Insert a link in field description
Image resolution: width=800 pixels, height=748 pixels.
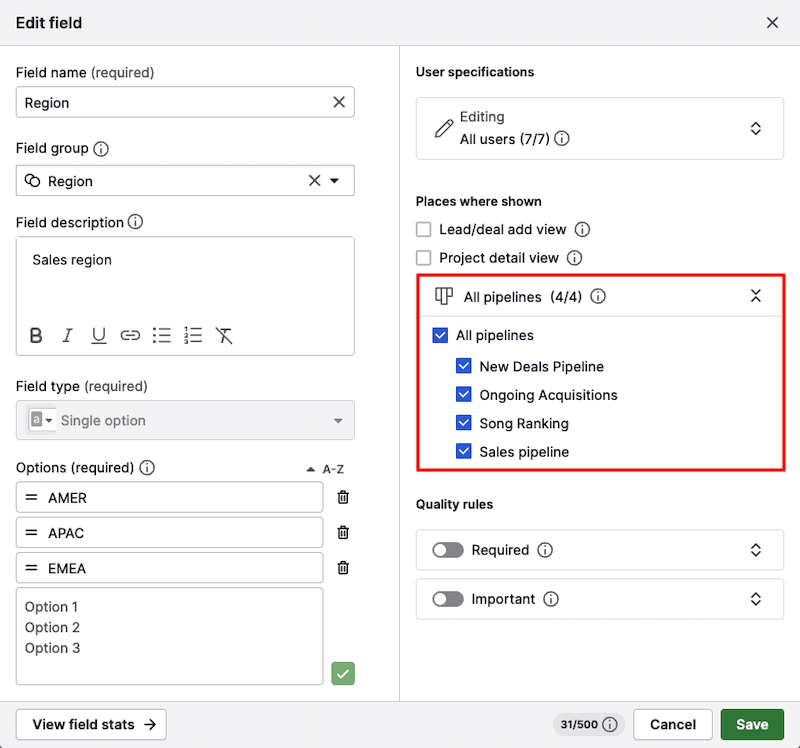pyautogui.click(x=130, y=336)
